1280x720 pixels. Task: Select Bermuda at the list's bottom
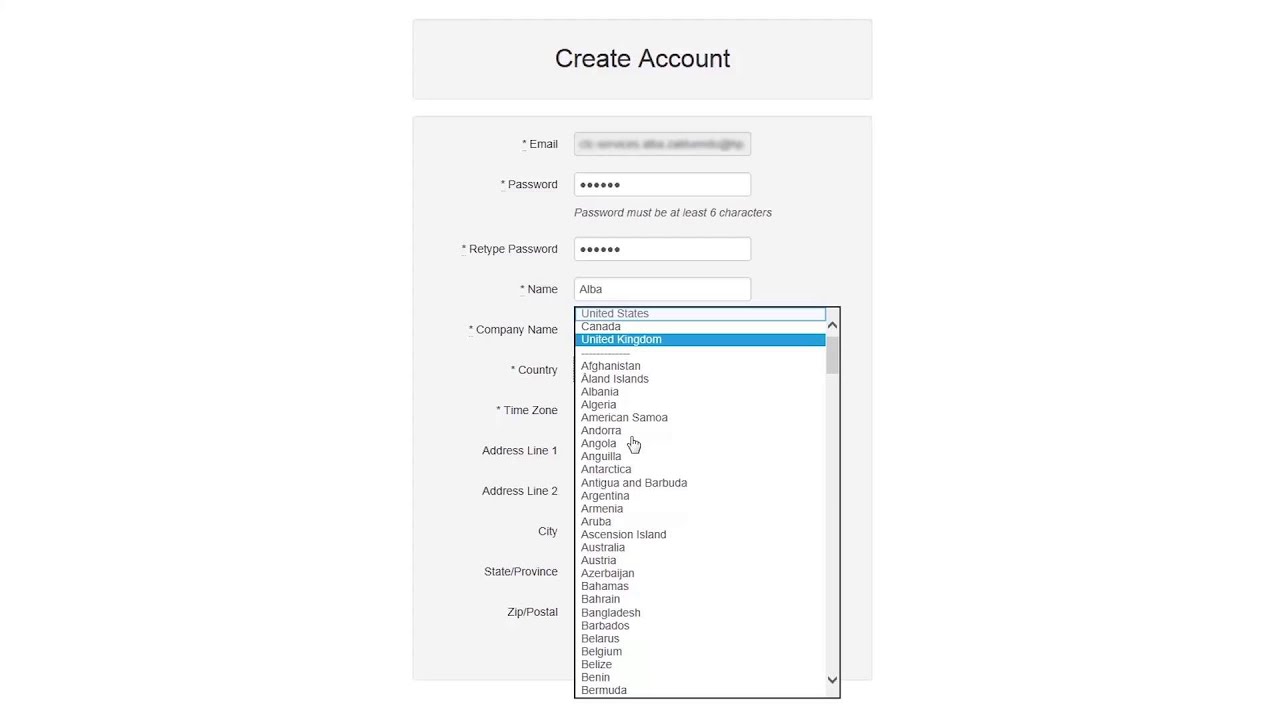[604, 690]
